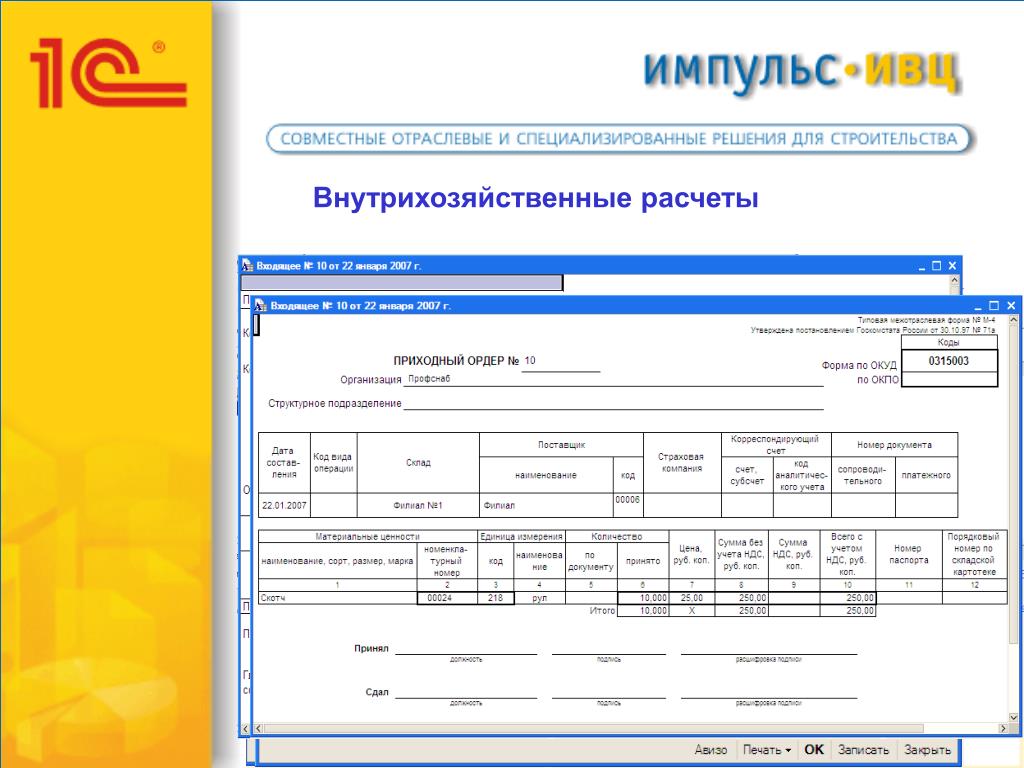Select the order number 10 field
Viewport: 1024px width, 768px height.
[x=560, y=361]
